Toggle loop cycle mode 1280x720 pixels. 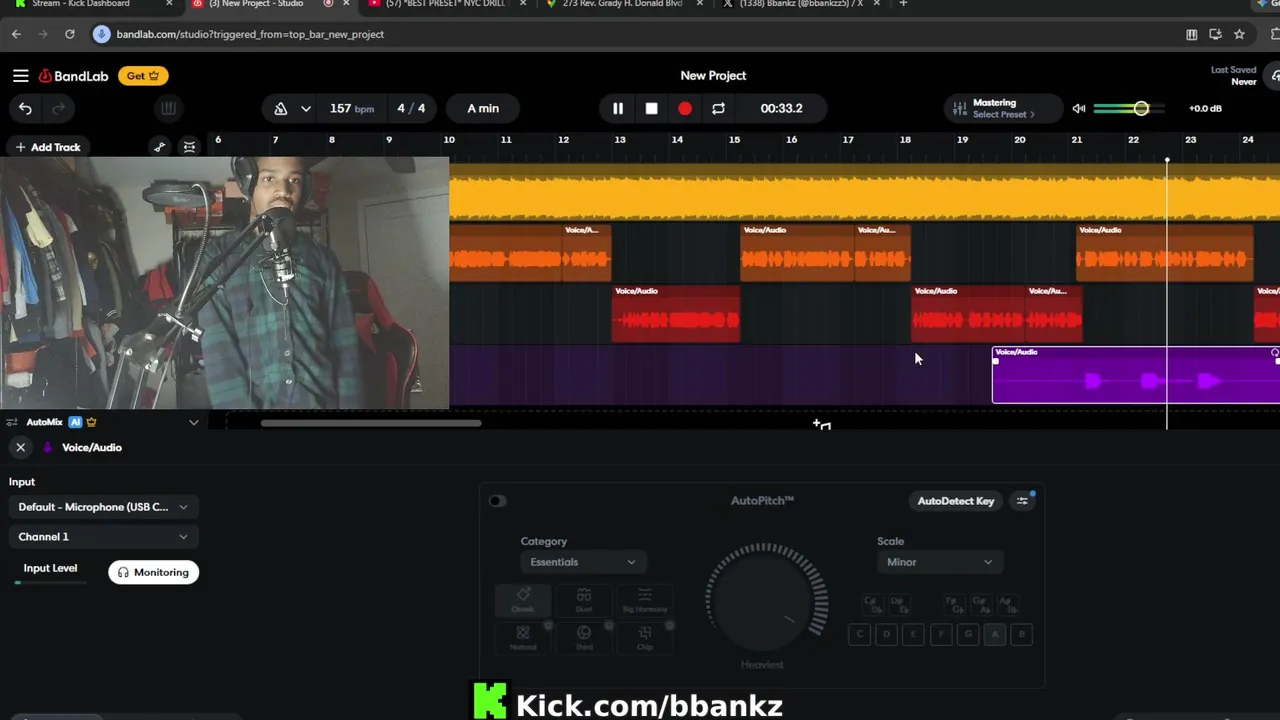coord(718,108)
